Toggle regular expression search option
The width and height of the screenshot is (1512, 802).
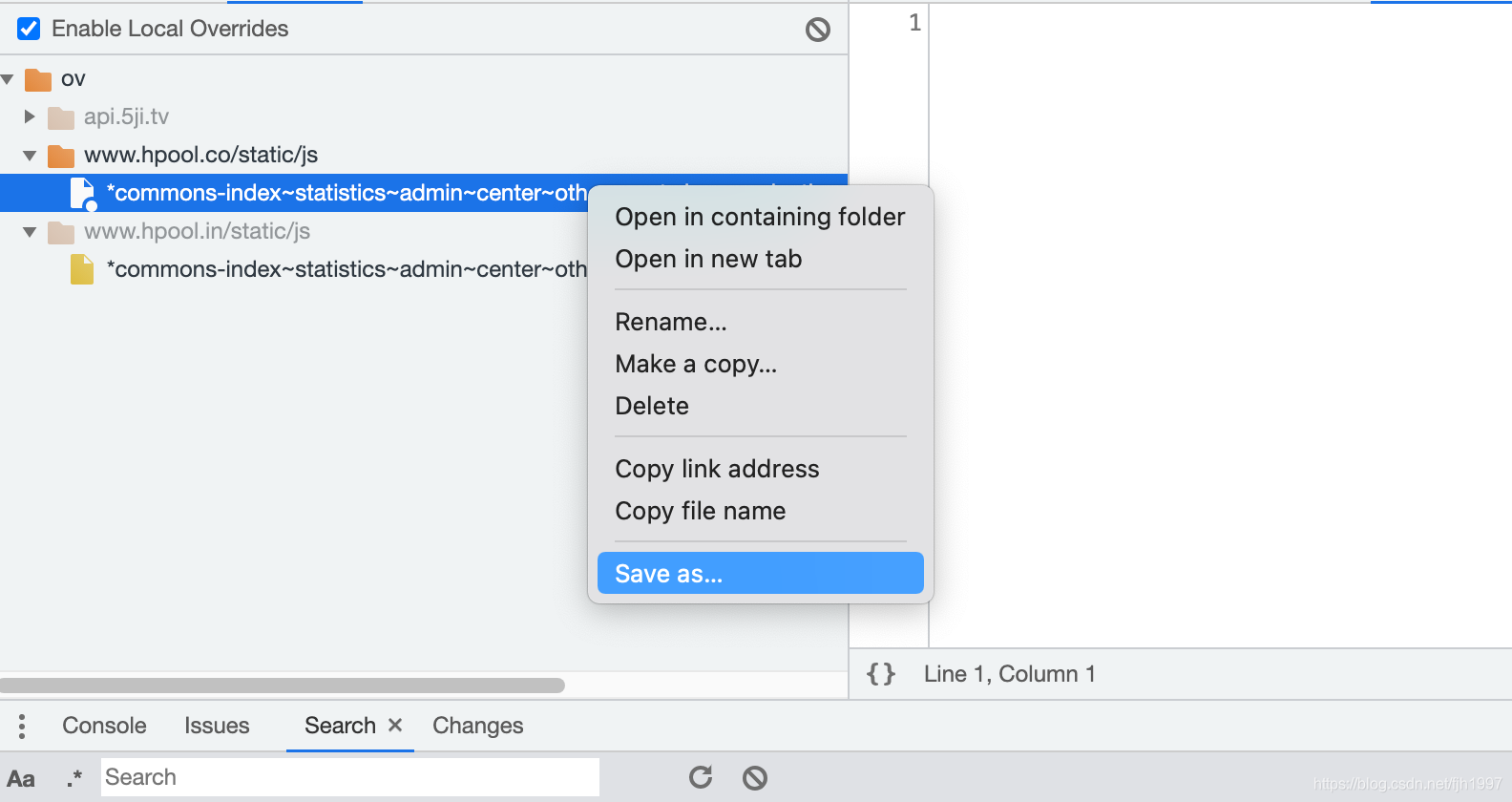[x=74, y=778]
